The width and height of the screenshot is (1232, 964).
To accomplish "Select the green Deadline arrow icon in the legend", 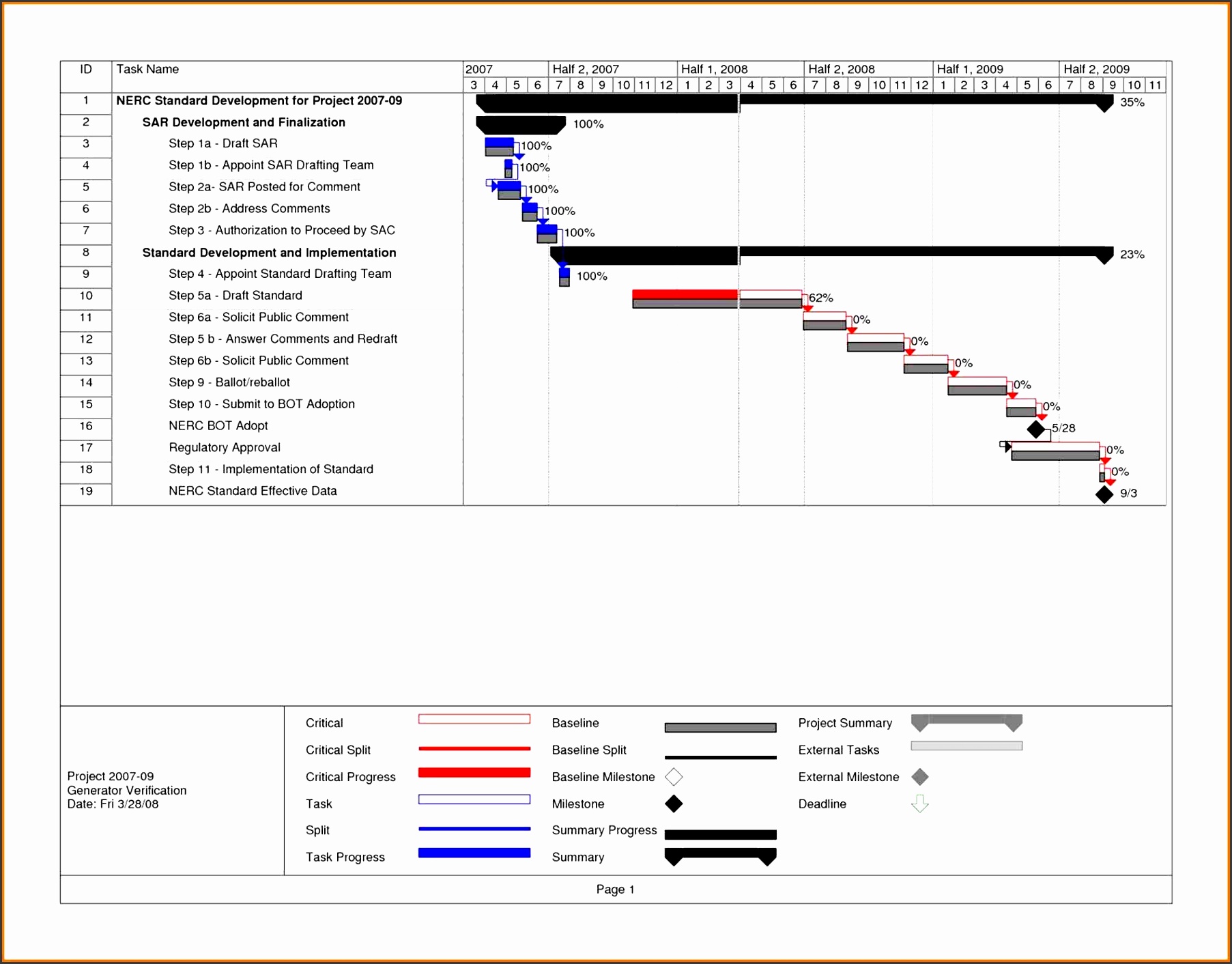I will [x=920, y=804].
